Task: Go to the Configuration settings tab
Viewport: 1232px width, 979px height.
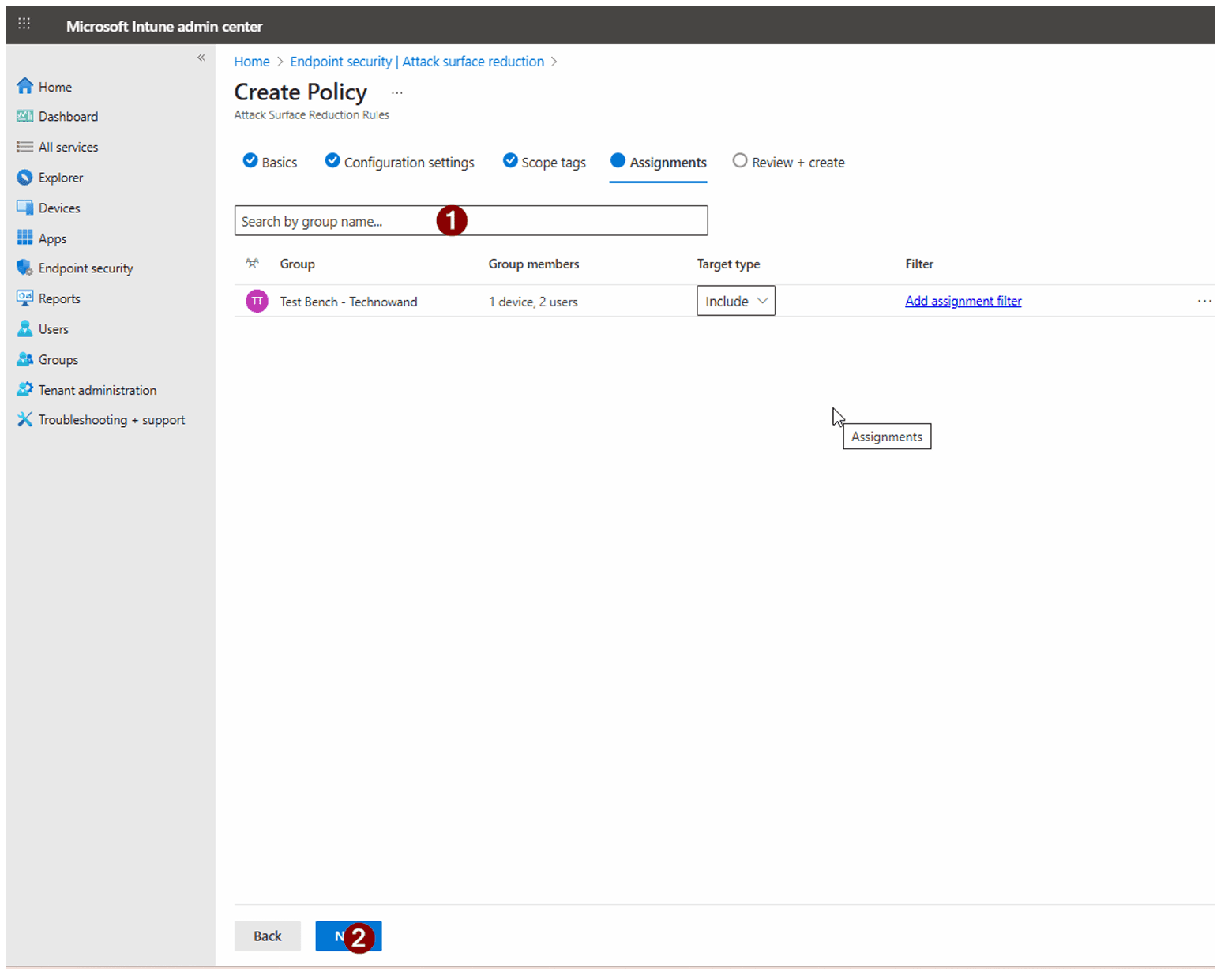Action: pyautogui.click(x=400, y=162)
